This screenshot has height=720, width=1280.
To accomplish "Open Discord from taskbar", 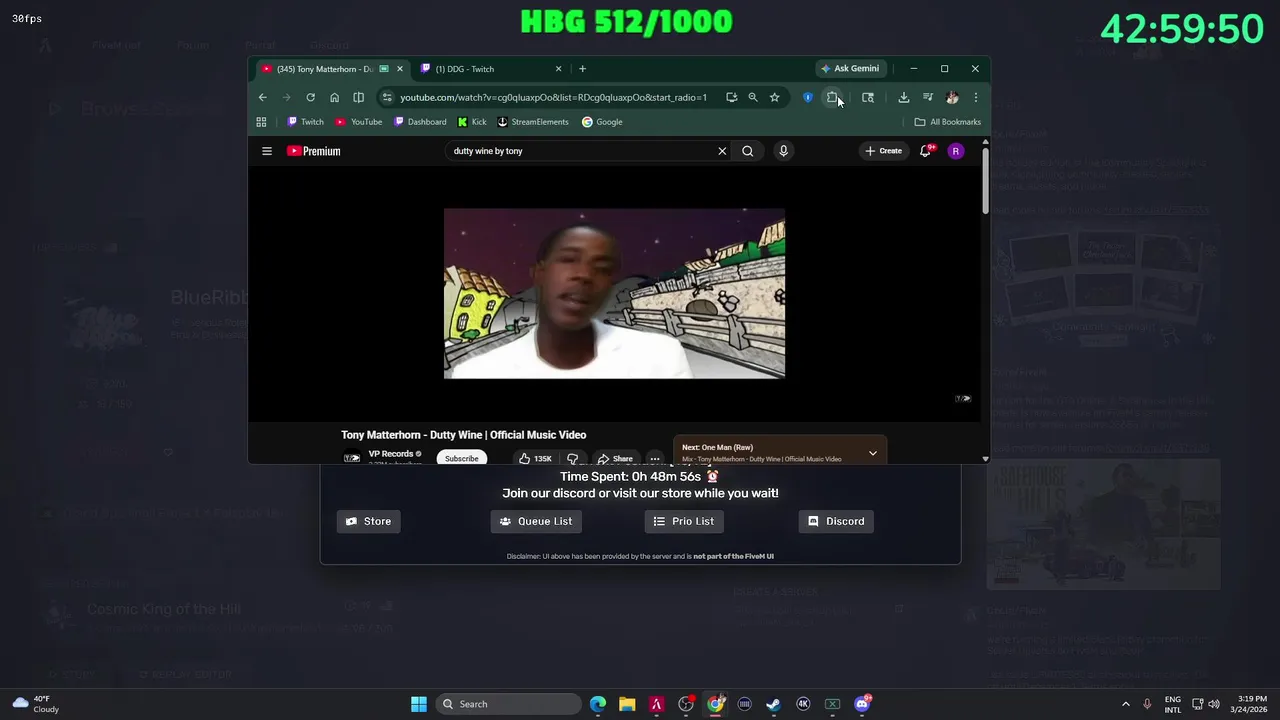I will (x=862, y=704).
